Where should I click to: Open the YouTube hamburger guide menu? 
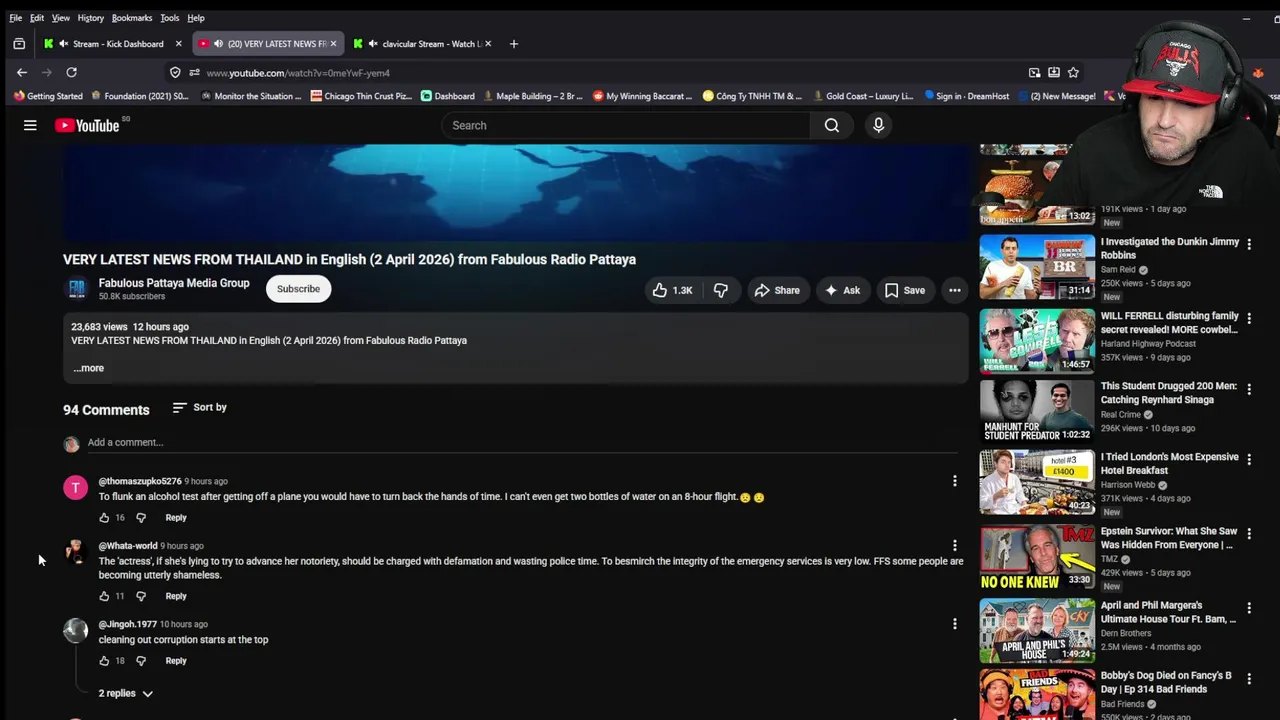tap(30, 125)
